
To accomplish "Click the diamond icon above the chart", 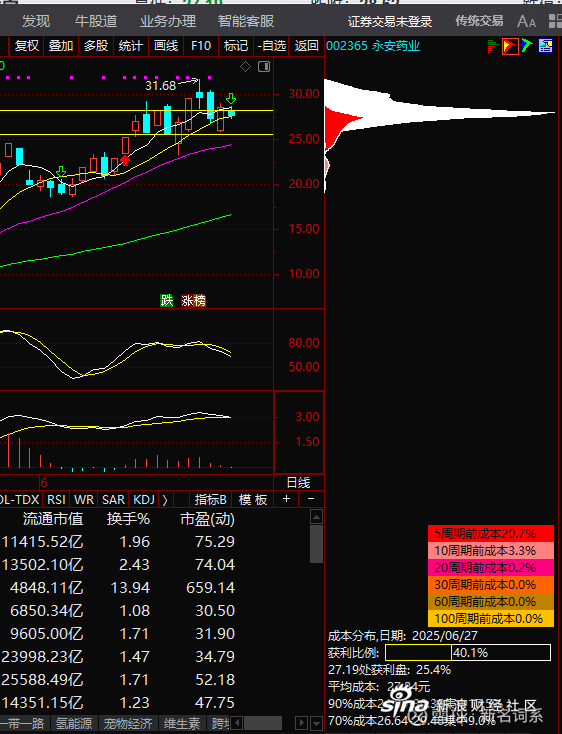I will tap(245, 66).
